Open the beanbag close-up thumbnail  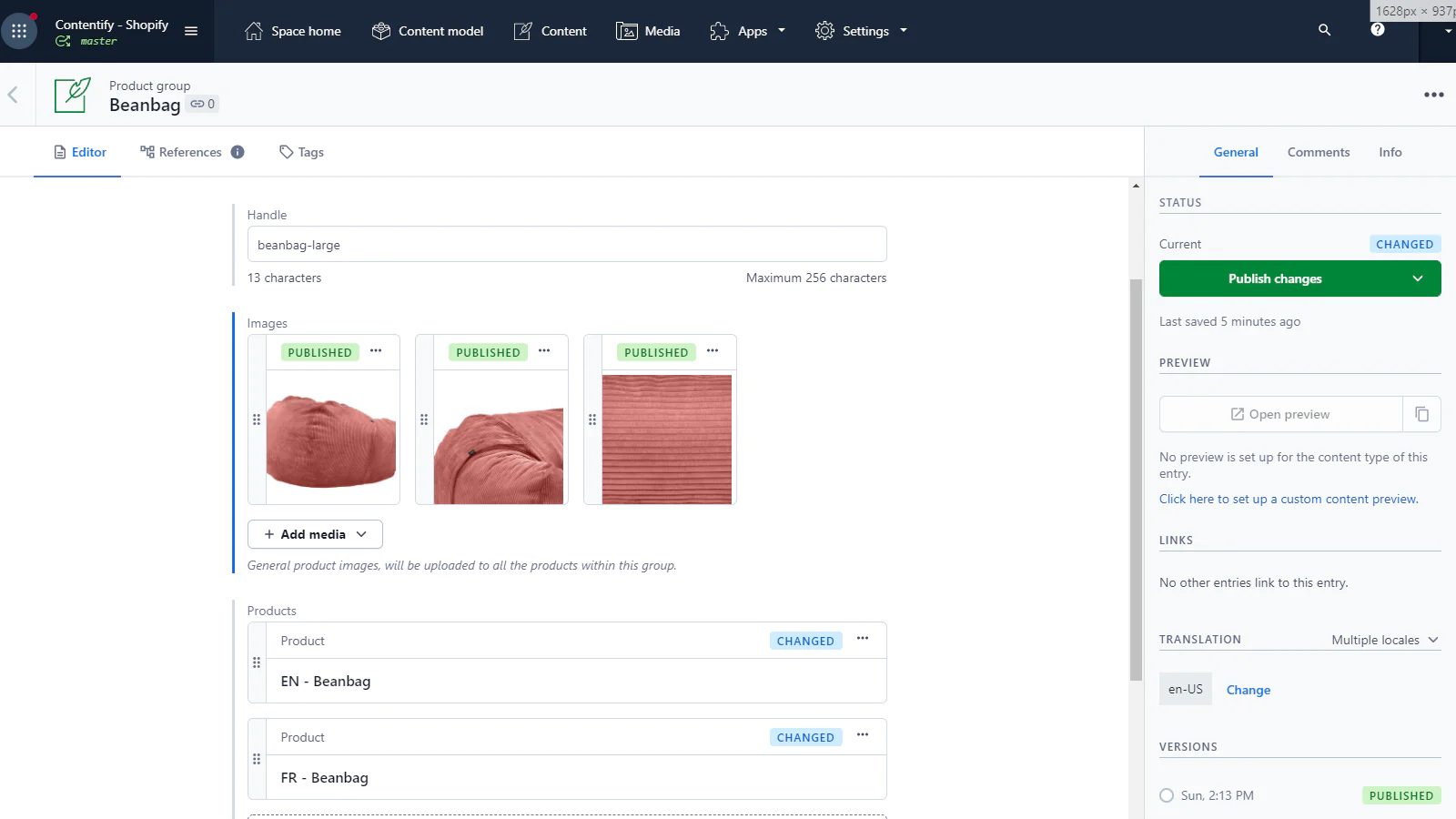499,439
